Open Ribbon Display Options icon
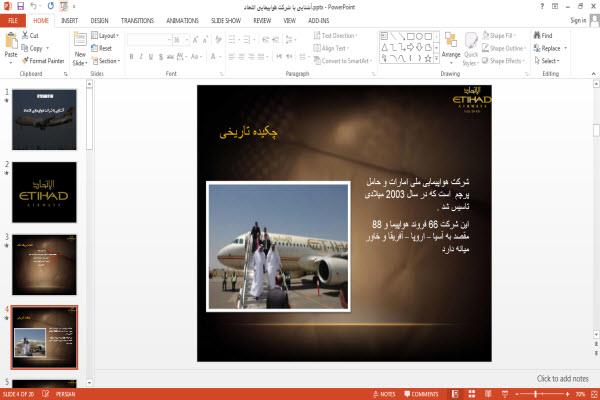The image size is (600, 400). click(x=555, y=7)
